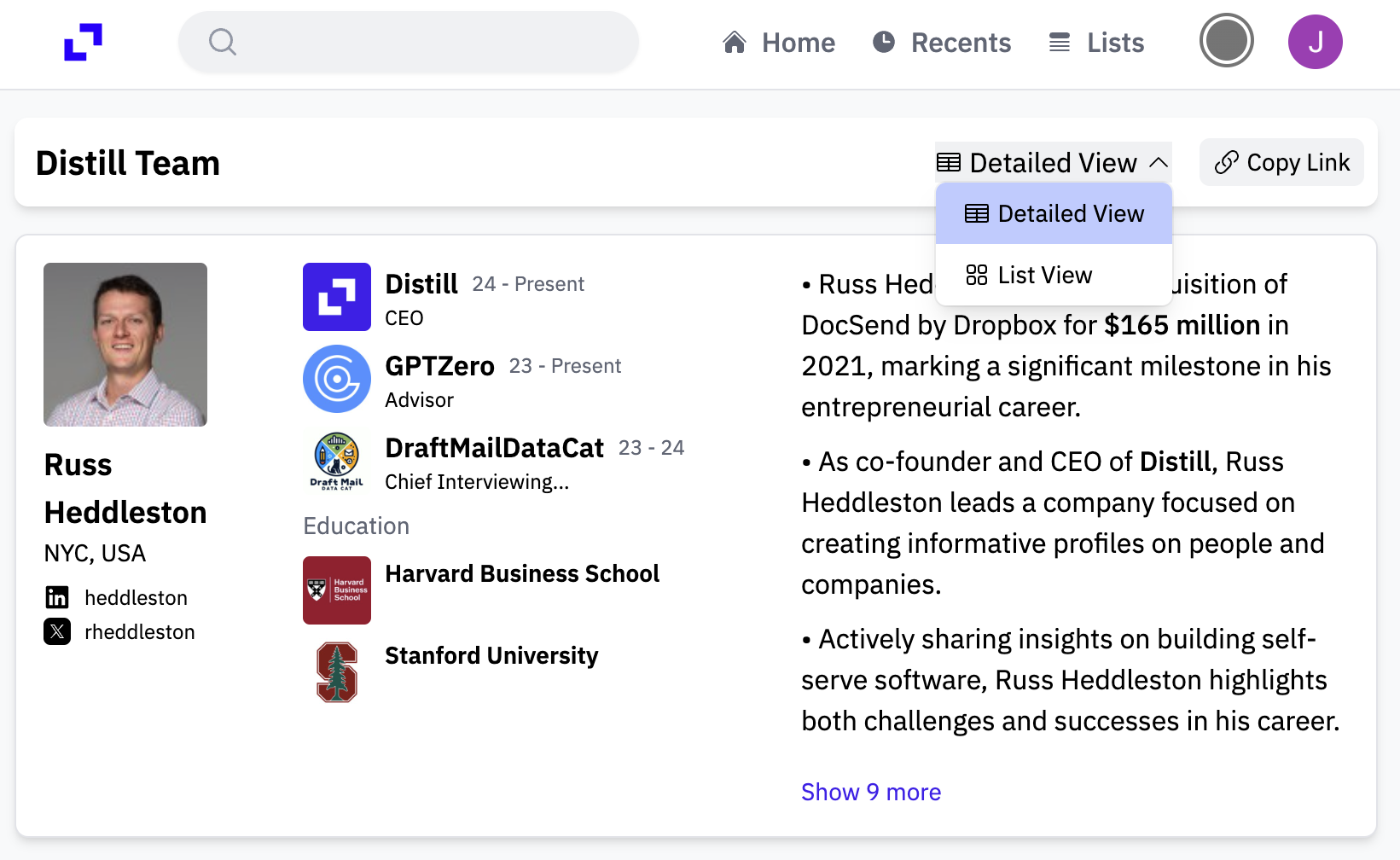Viewport: 1400px width, 860px height.
Task: Click the Copy Link button
Action: click(x=1281, y=162)
